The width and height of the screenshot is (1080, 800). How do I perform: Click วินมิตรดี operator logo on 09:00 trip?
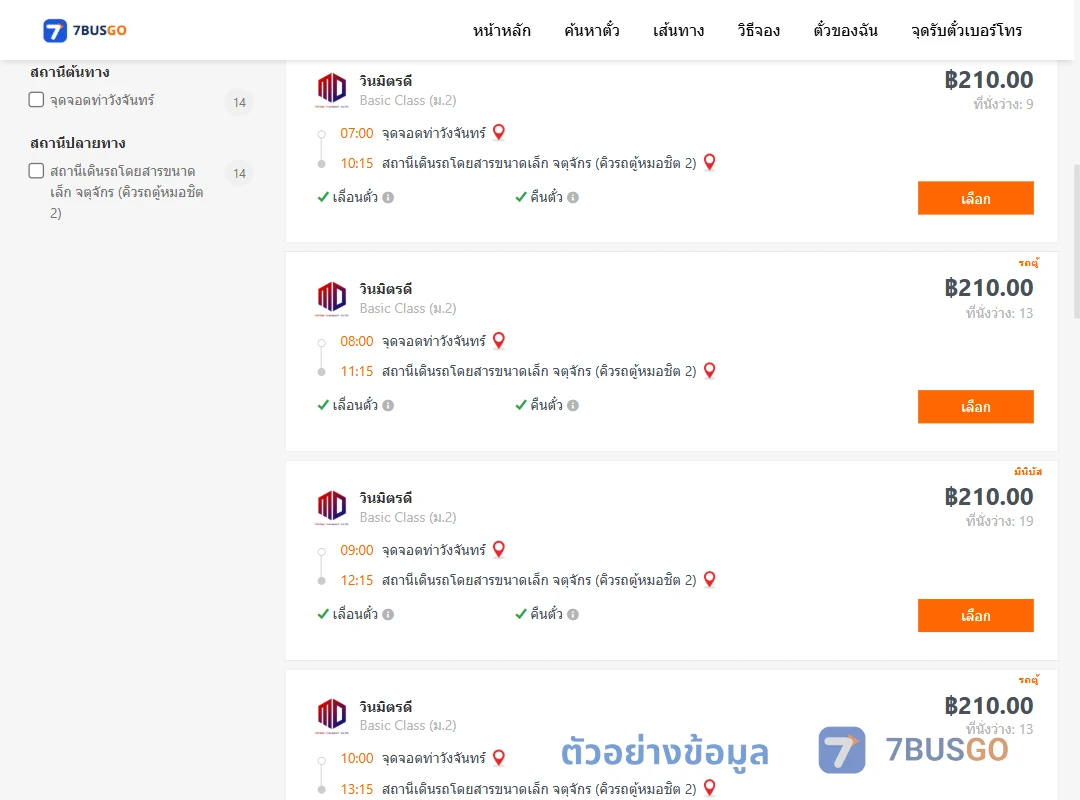pyautogui.click(x=331, y=507)
